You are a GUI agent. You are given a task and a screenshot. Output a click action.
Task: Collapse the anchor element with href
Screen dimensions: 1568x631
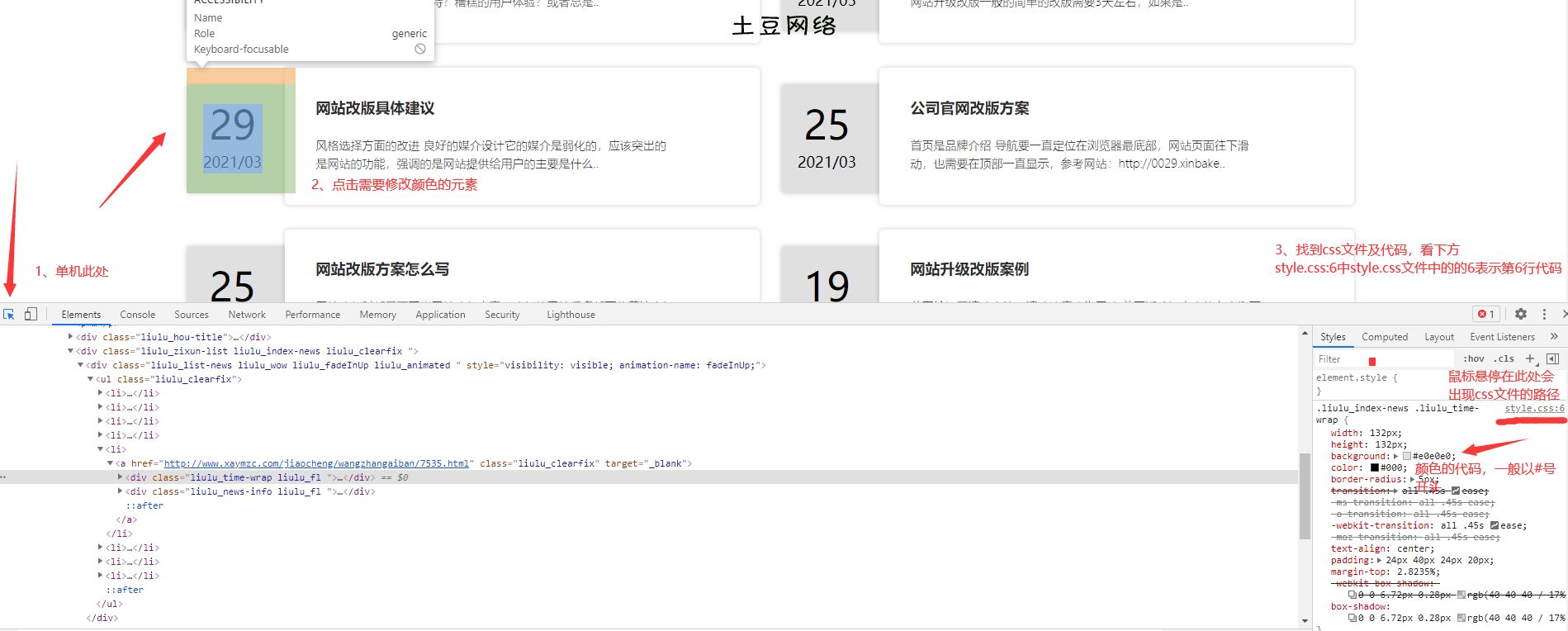110,463
